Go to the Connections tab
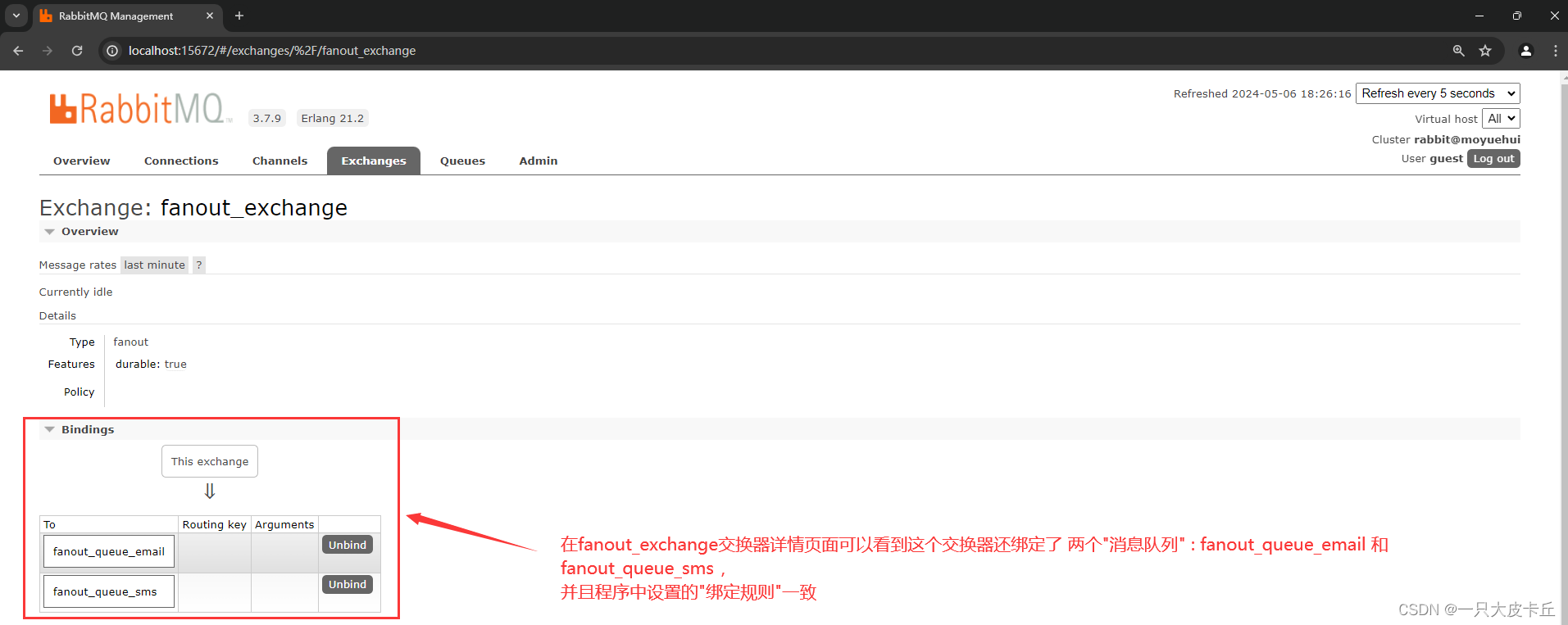This screenshot has width=1568, height=625. coord(181,161)
